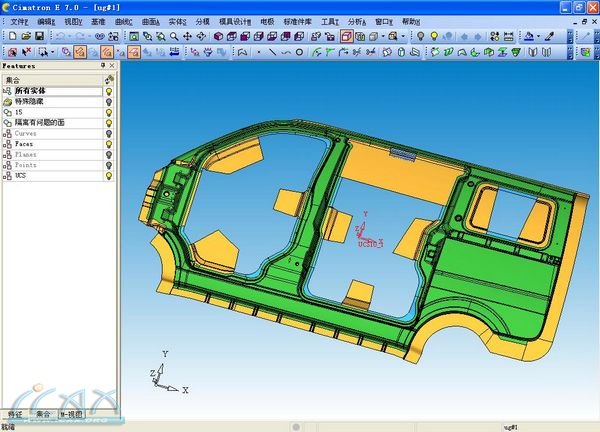The image size is (600, 432).
Task: Open dropdown arrow beside the gray cube render icon
Action: 383,36
